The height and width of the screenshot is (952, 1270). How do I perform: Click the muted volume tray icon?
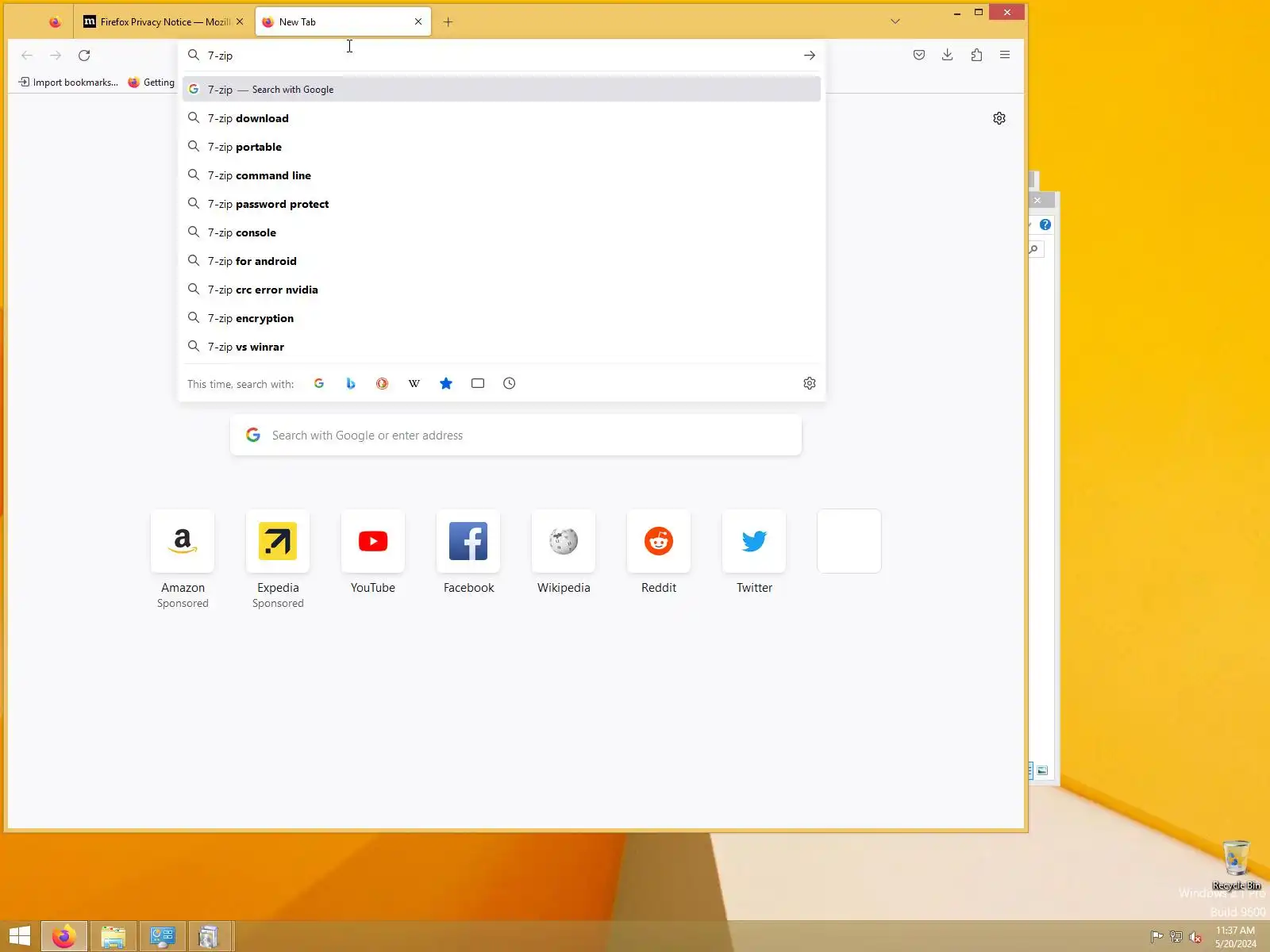click(1195, 937)
